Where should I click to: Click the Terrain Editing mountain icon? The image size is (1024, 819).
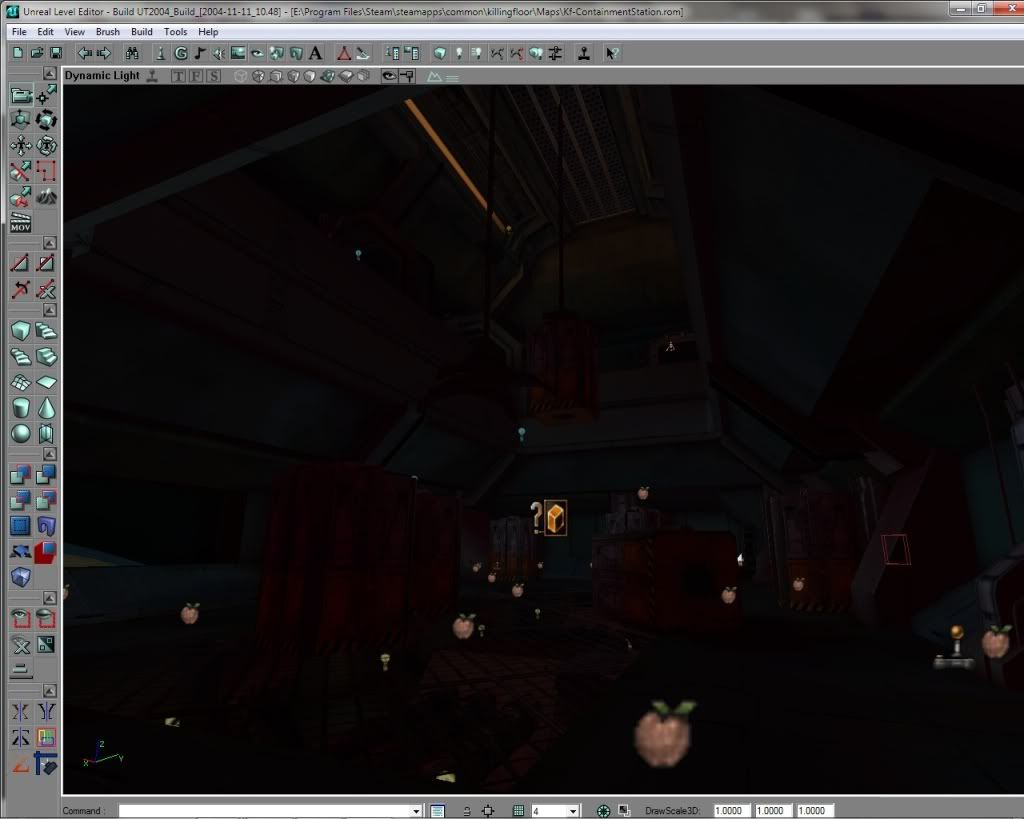coord(46,197)
